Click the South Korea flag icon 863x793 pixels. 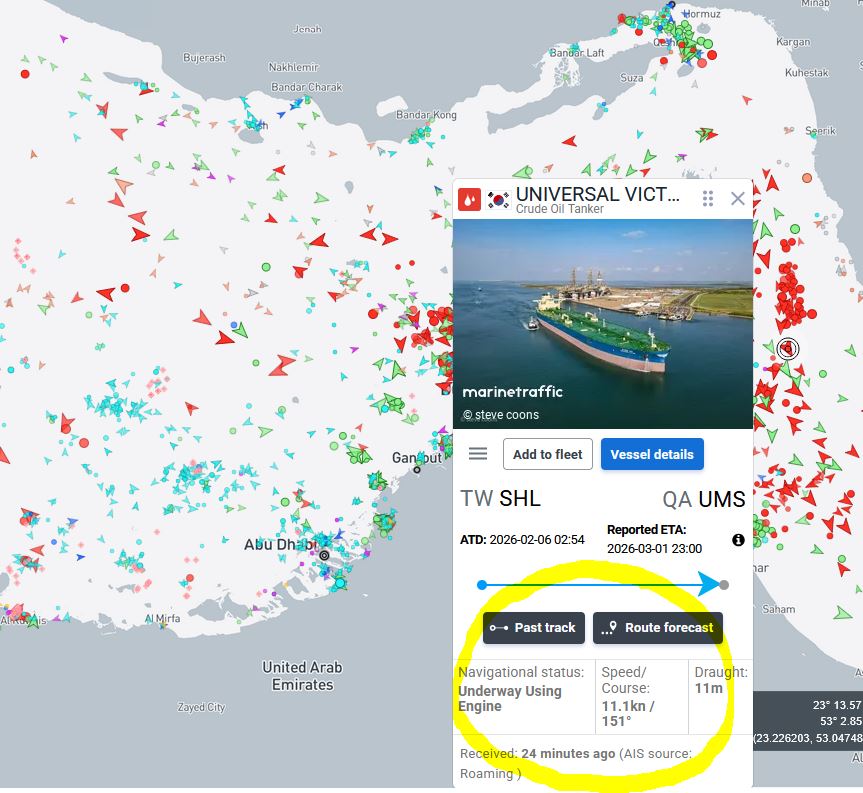498,200
